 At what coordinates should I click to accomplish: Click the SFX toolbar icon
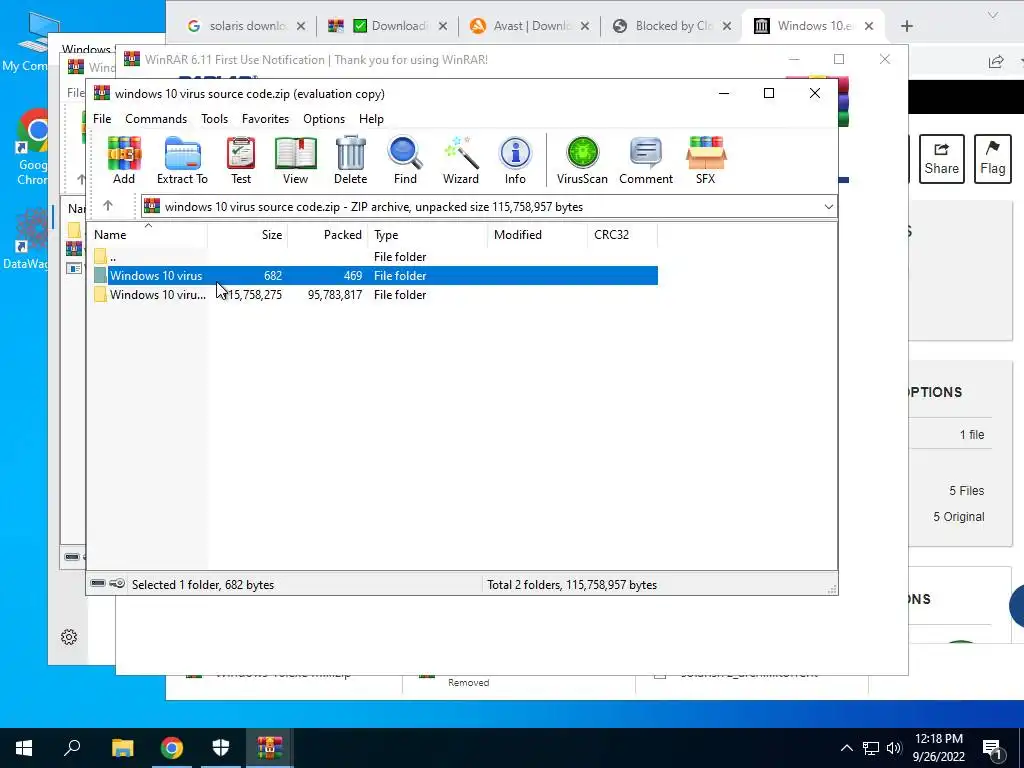click(705, 160)
